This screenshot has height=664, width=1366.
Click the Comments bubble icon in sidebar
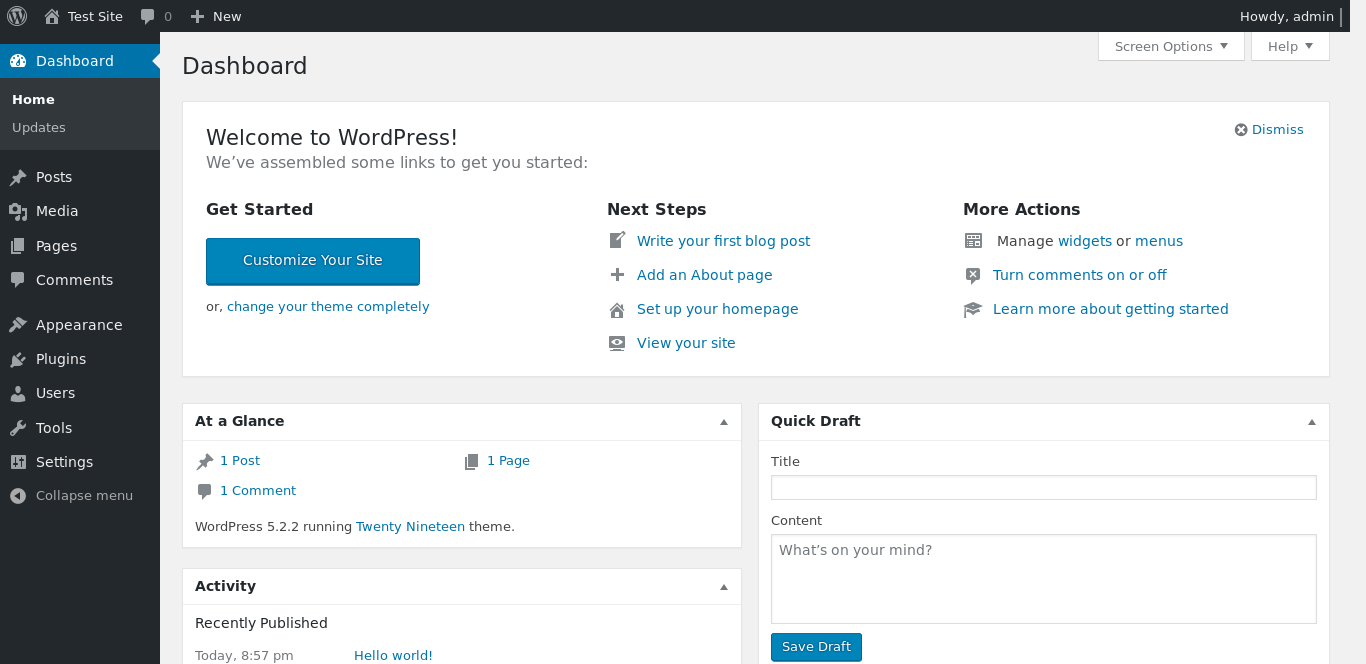(x=18, y=280)
